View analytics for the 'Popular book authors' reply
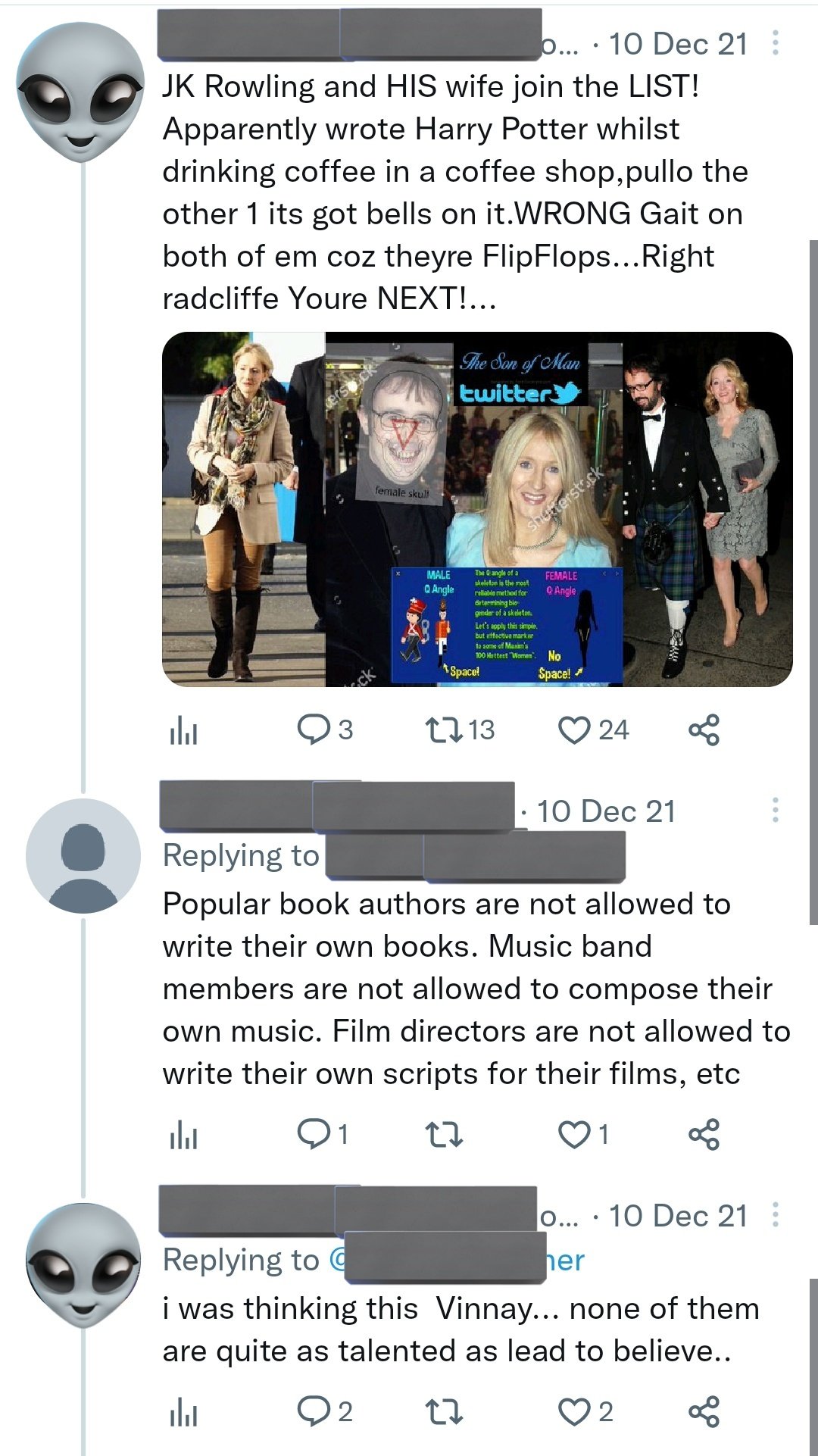This screenshot has height=1456, width=818. pyautogui.click(x=183, y=1136)
